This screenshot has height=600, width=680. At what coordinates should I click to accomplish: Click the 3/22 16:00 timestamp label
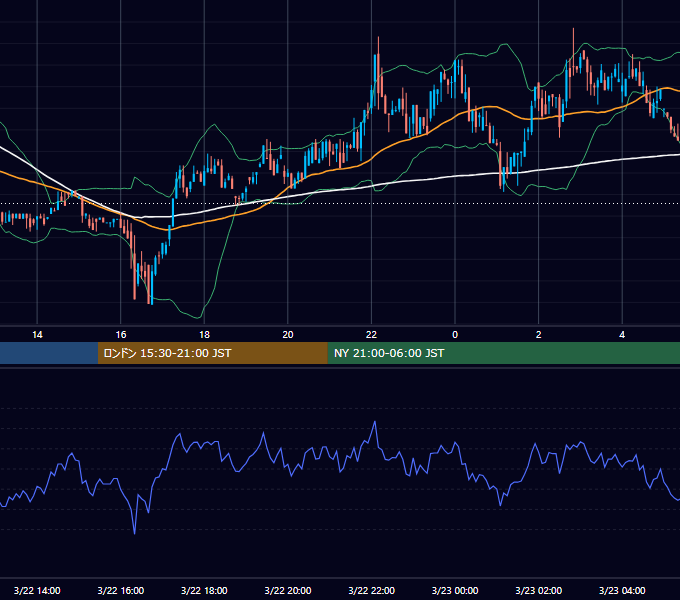[121, 590]
